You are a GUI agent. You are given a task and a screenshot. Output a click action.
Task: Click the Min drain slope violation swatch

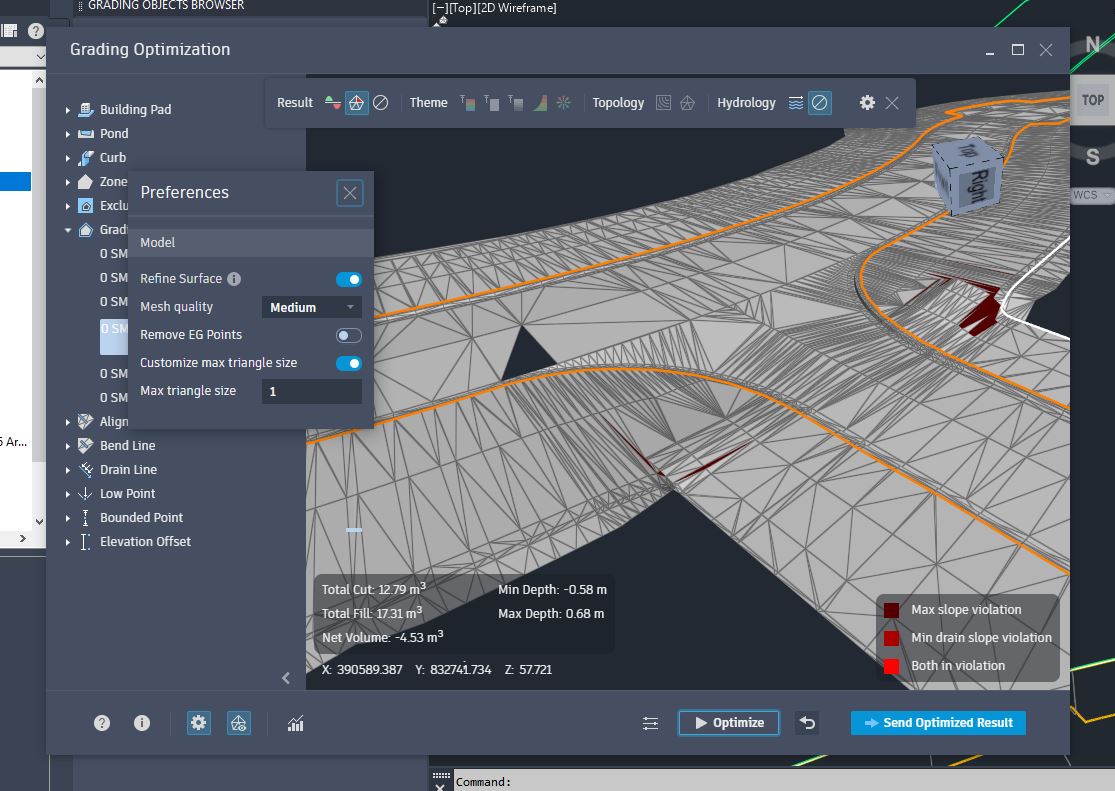(891, 638)
